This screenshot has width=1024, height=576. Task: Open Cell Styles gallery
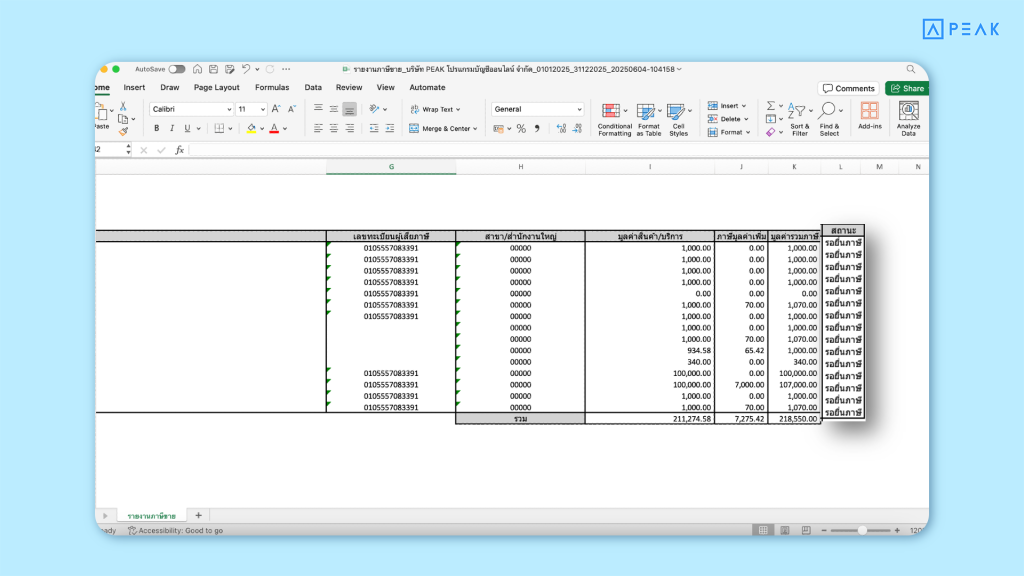click(x=679, y=120)
